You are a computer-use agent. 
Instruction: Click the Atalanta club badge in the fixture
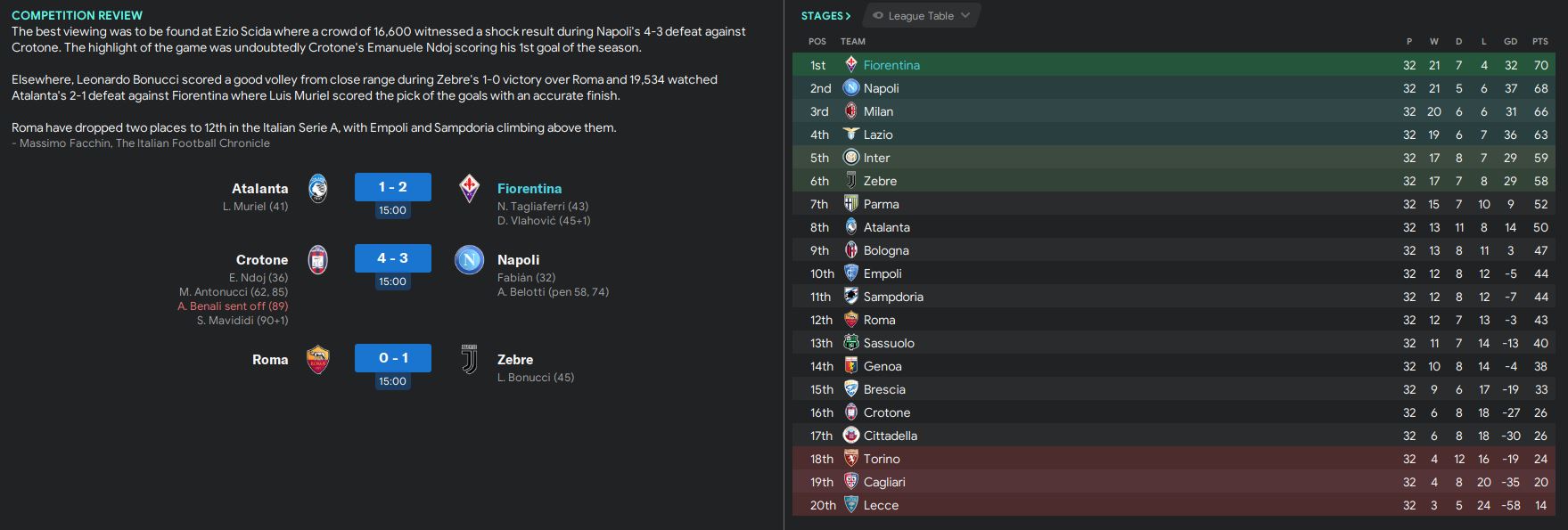click(x=318, y=189)
